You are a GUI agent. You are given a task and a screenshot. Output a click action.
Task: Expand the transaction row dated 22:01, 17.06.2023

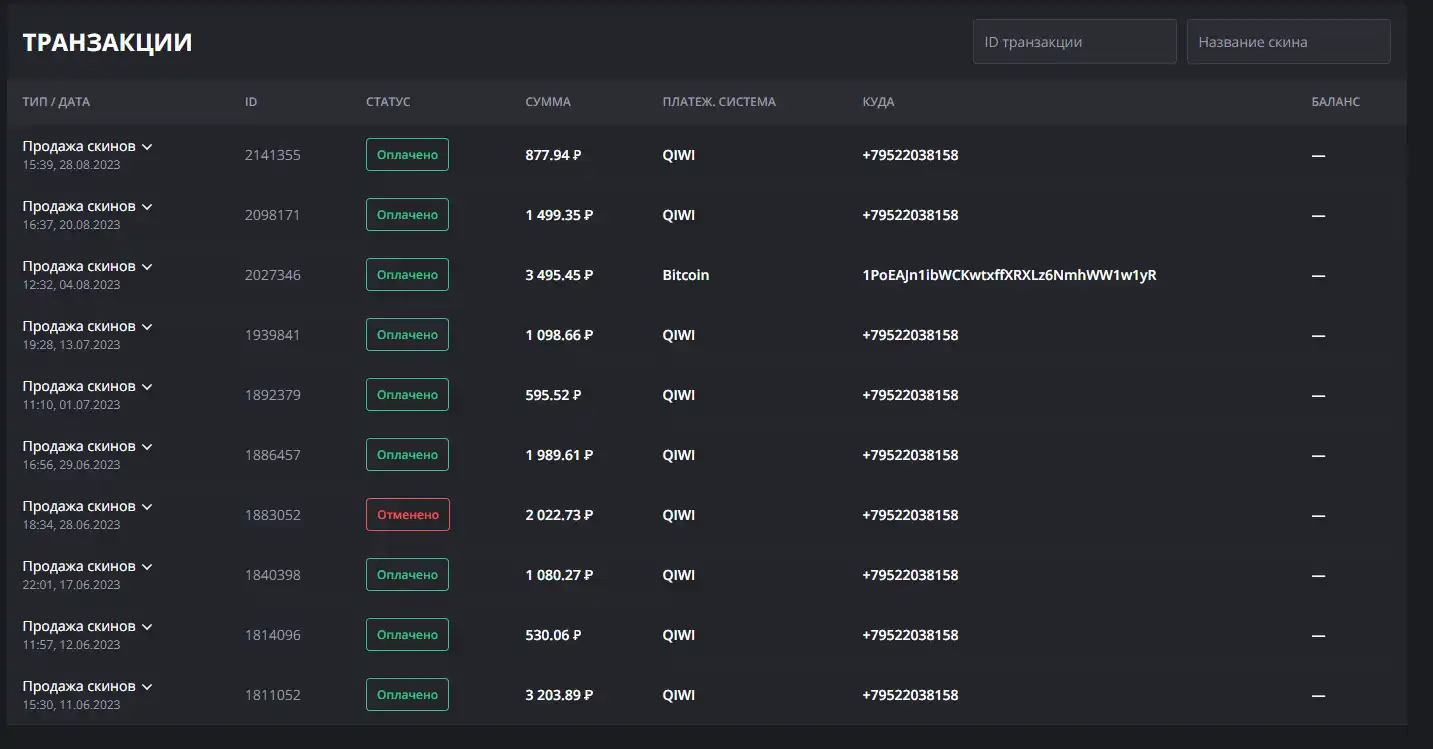click(x=147, y=567)
